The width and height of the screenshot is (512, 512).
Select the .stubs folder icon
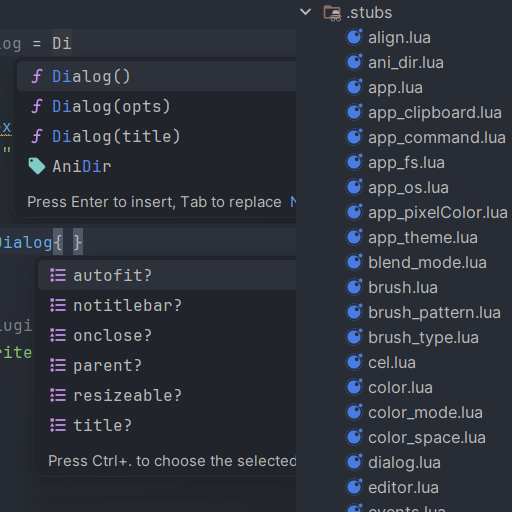[x=332, y=13]
